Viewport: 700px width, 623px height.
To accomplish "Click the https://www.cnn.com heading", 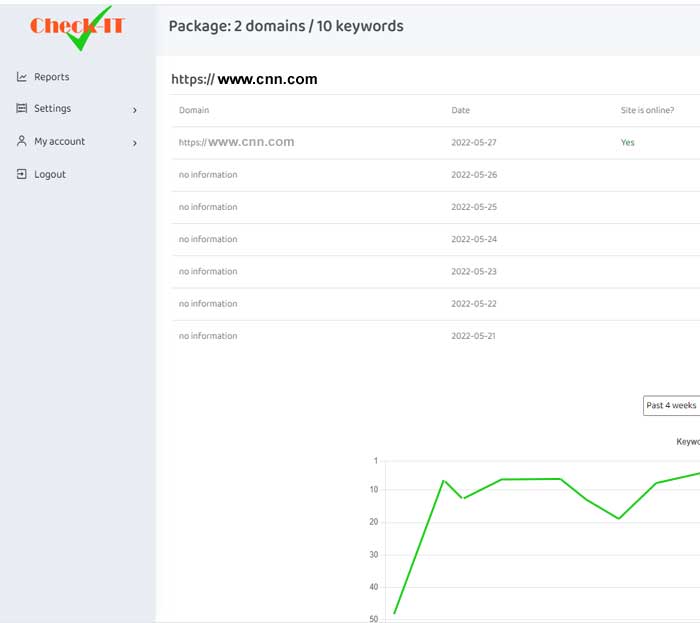I will (244, 79).
